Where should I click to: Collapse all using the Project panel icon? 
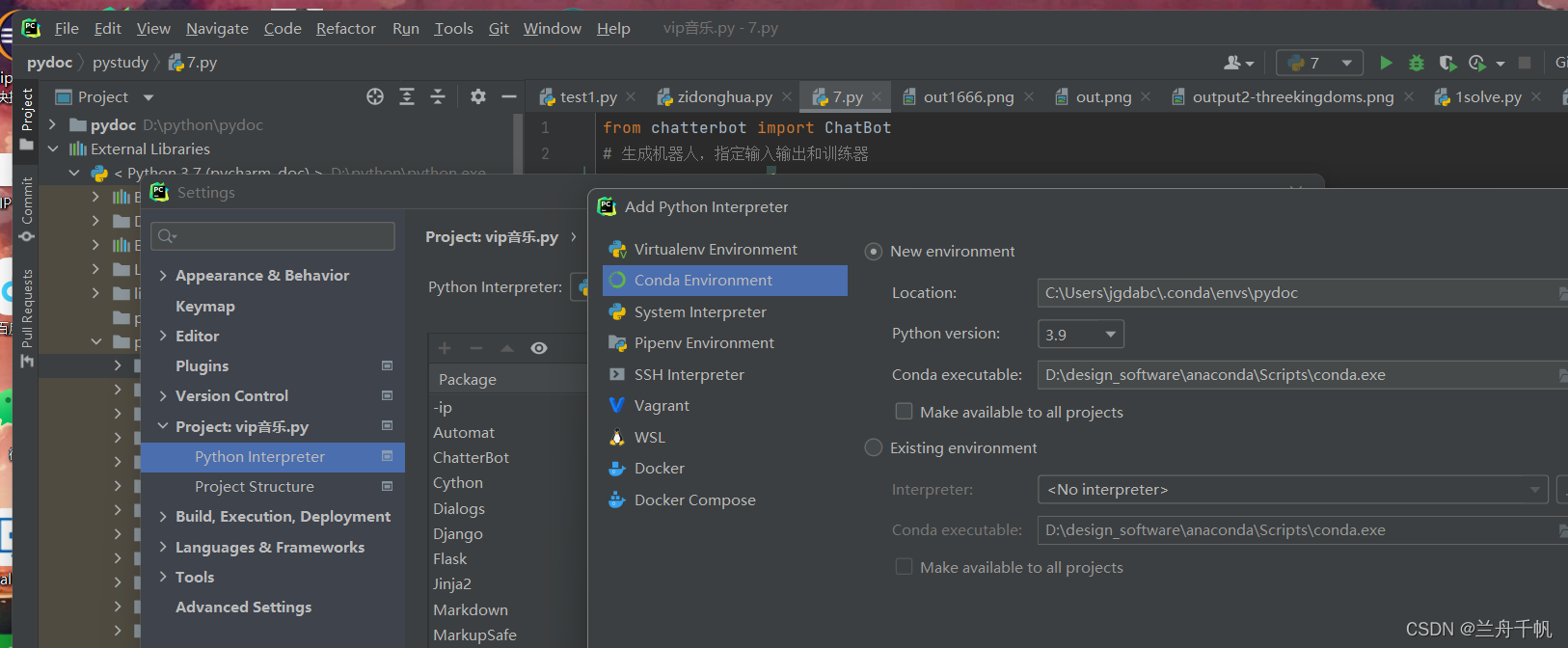pos(438,96)
